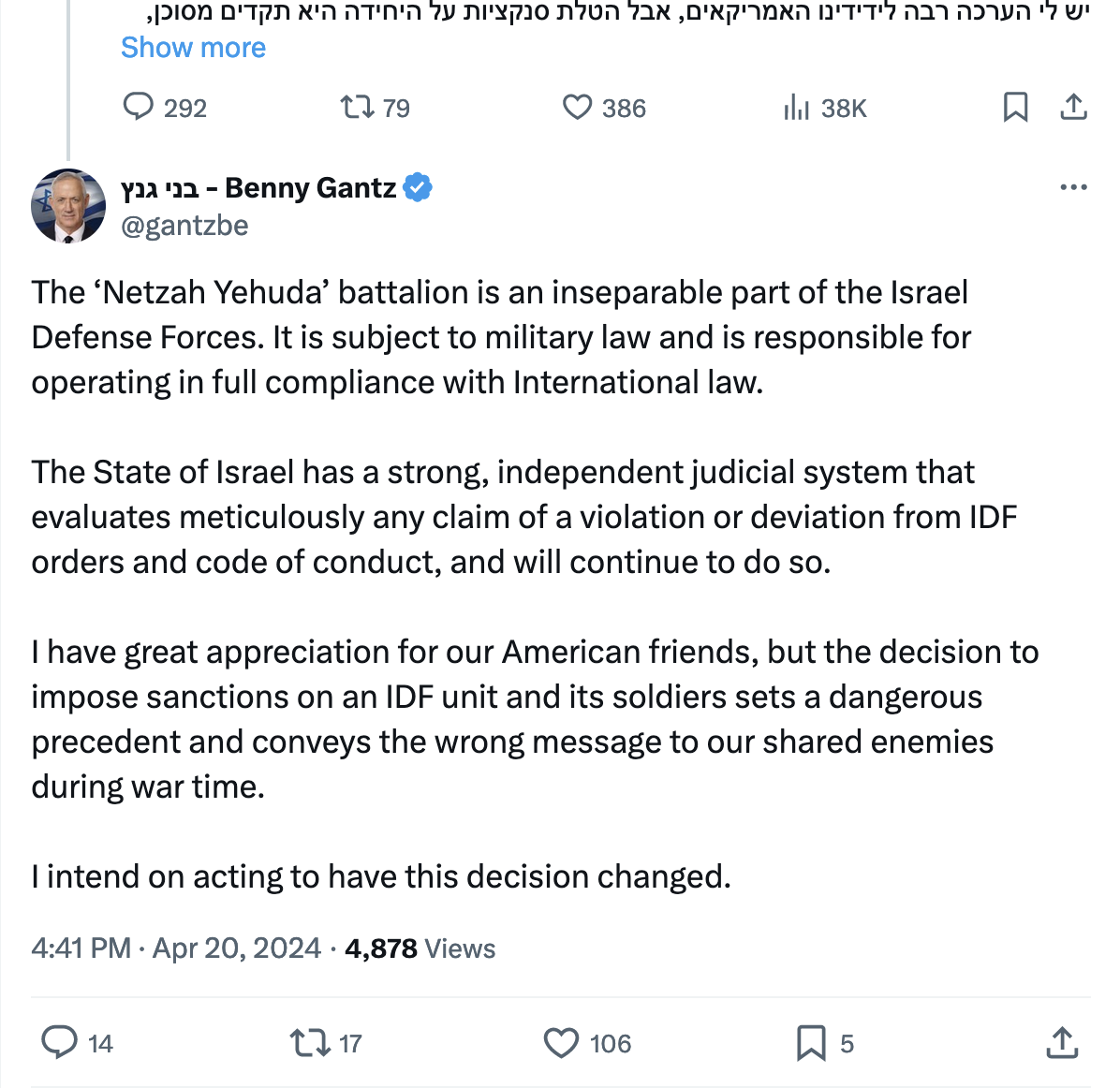1120x1088 pixels.
Task: Bookmark the top Hebrew tweet
Action: tap(1015, 107)
